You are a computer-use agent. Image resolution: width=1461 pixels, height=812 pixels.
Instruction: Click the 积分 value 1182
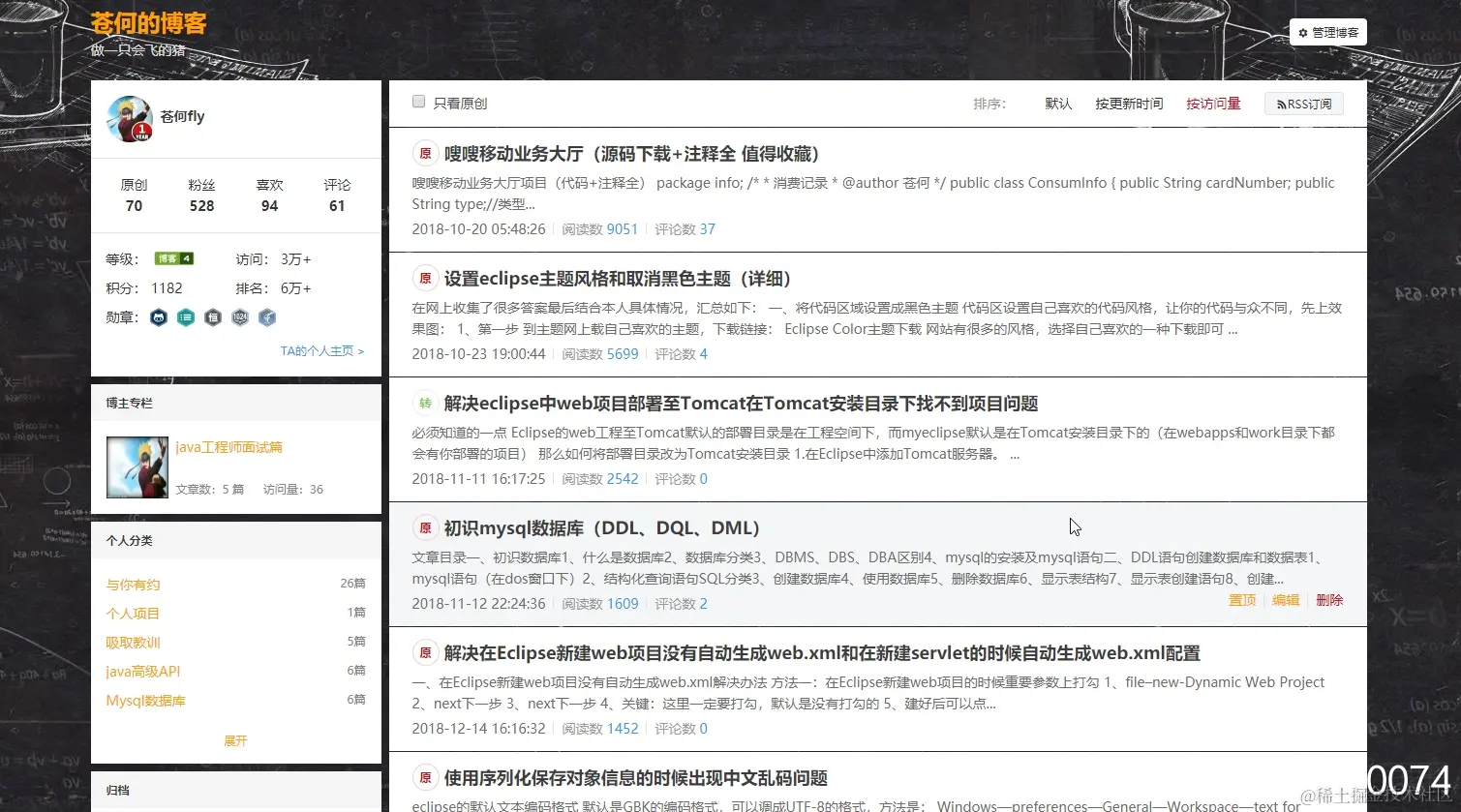pos(167,288)
